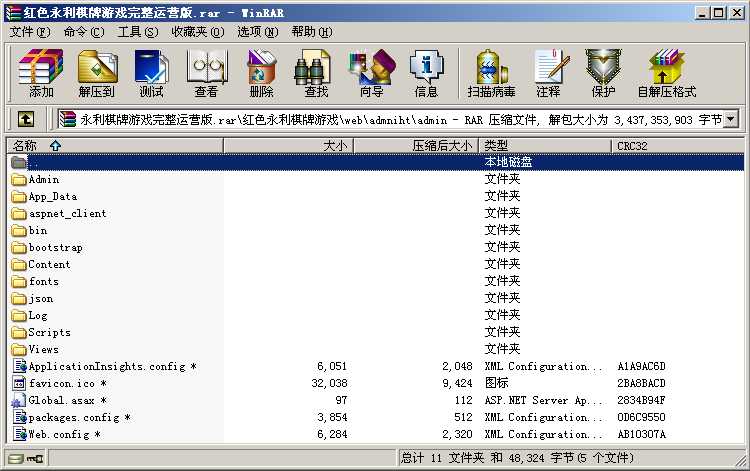This screenshot has height=471, width=750.
Task: Click the 保护 (Protect) shield icon
Action: (x=603, y=73)
